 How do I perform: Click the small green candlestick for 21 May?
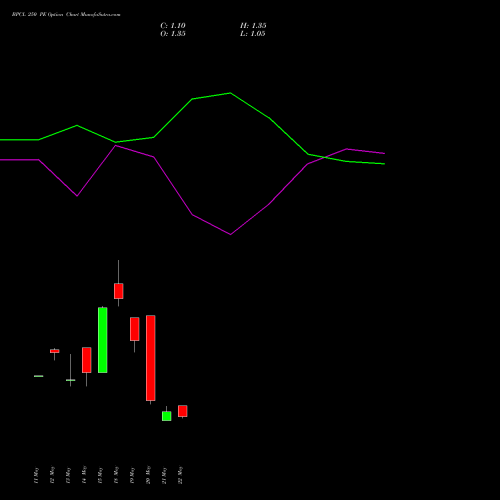point(167,416)
